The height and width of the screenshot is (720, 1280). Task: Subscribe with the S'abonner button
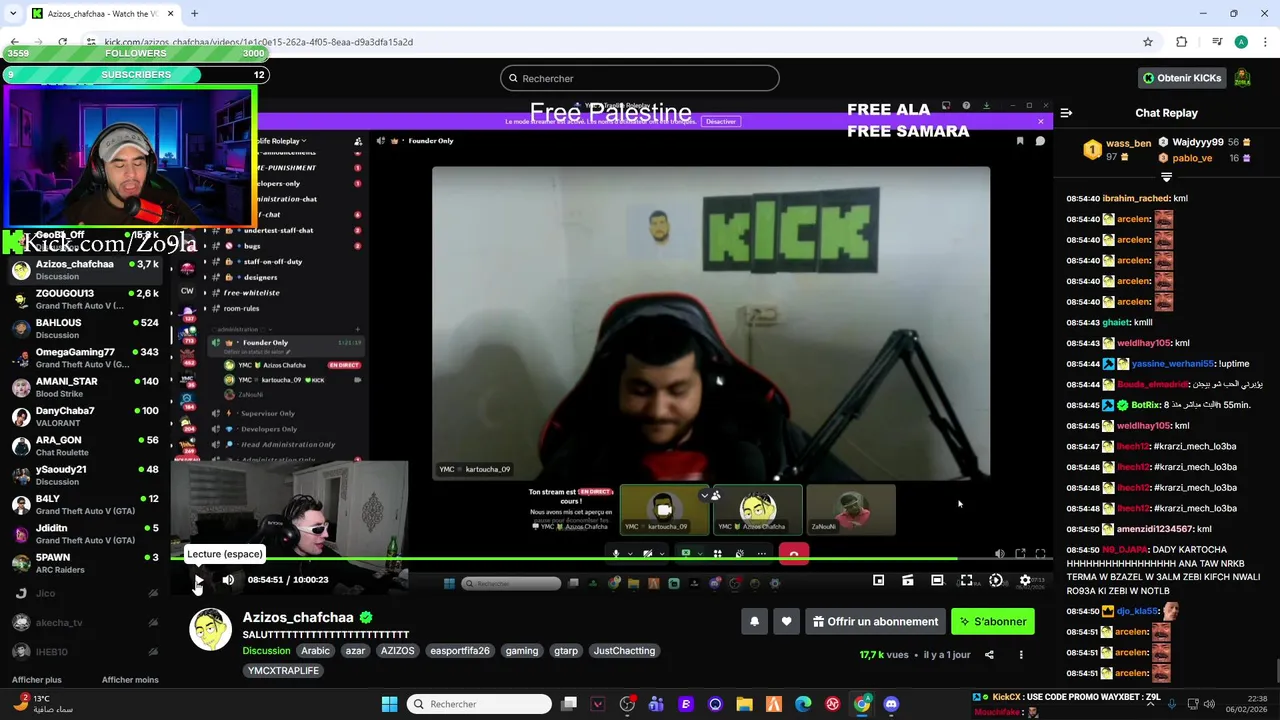(x=993, y=622)
